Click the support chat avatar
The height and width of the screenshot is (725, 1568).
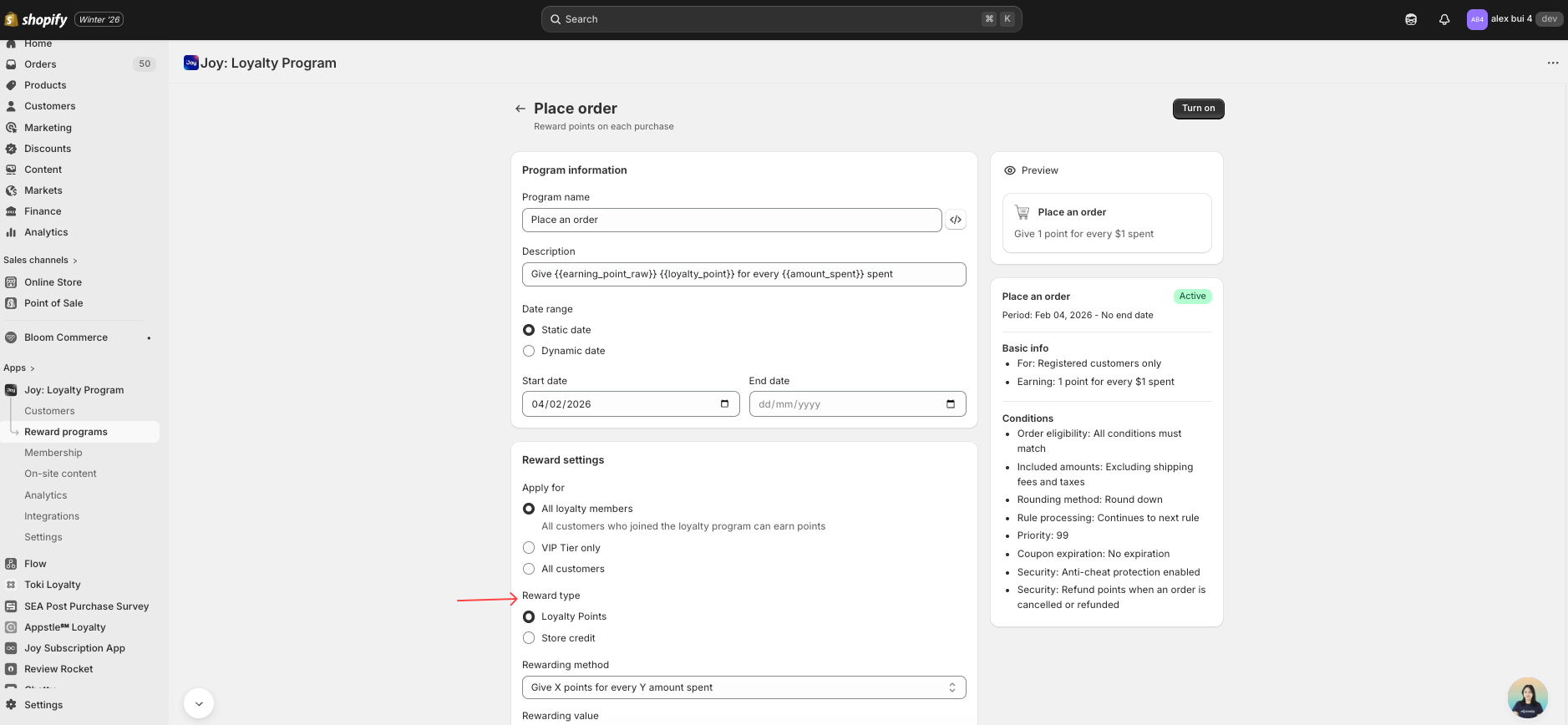pyautogui.click(x=1527, y=697)
